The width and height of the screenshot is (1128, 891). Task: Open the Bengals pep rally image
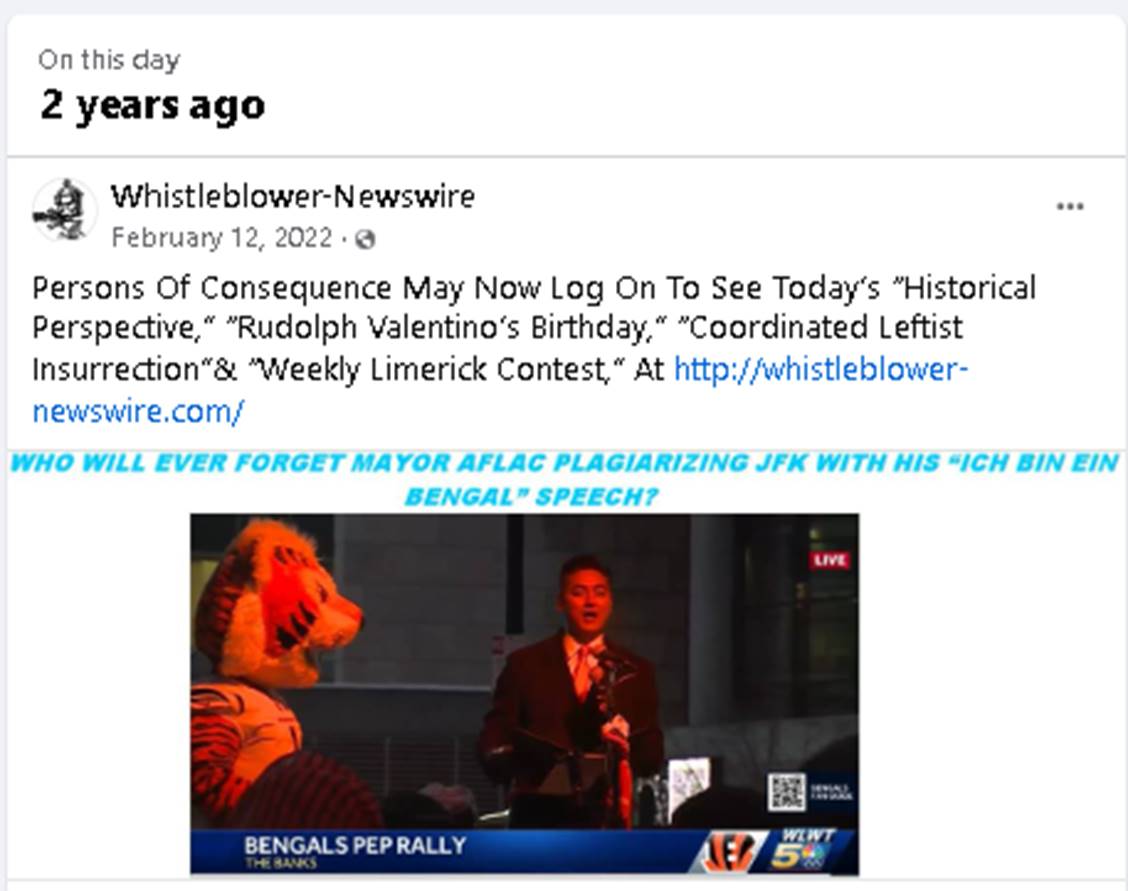click(524, 694)
